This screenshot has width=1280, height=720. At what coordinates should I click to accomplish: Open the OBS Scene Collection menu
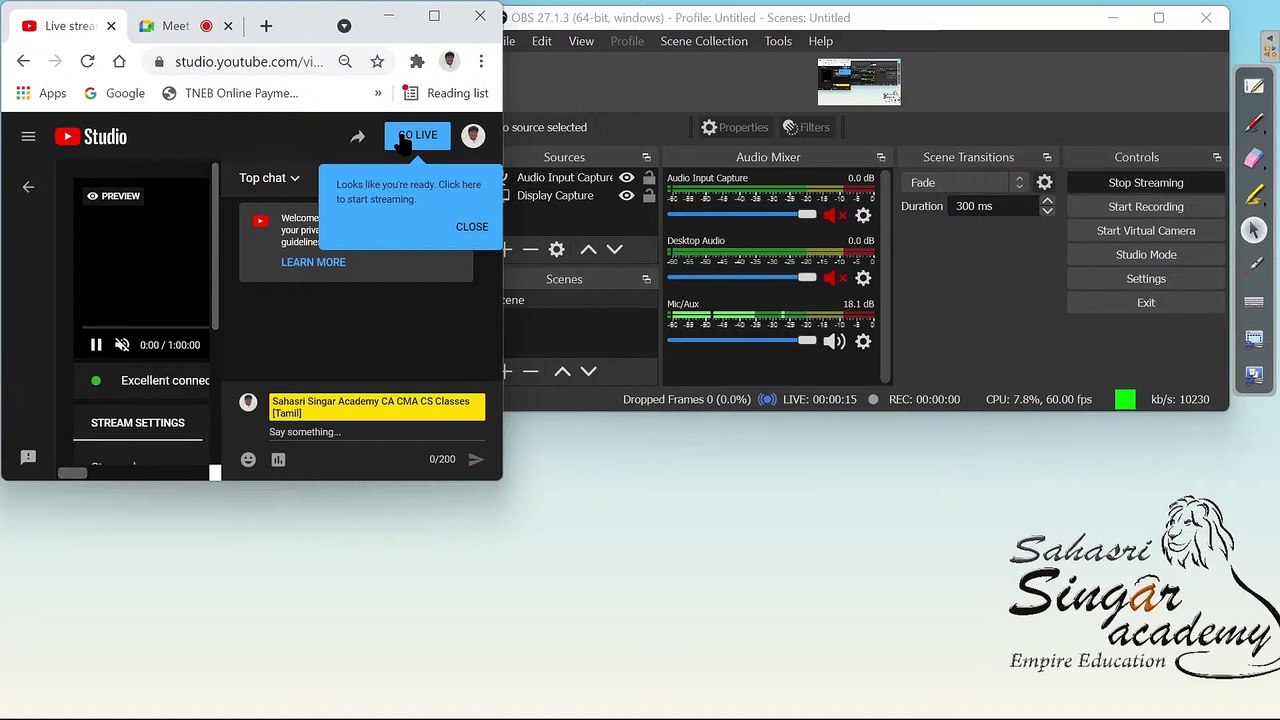[x=704, y=41]
